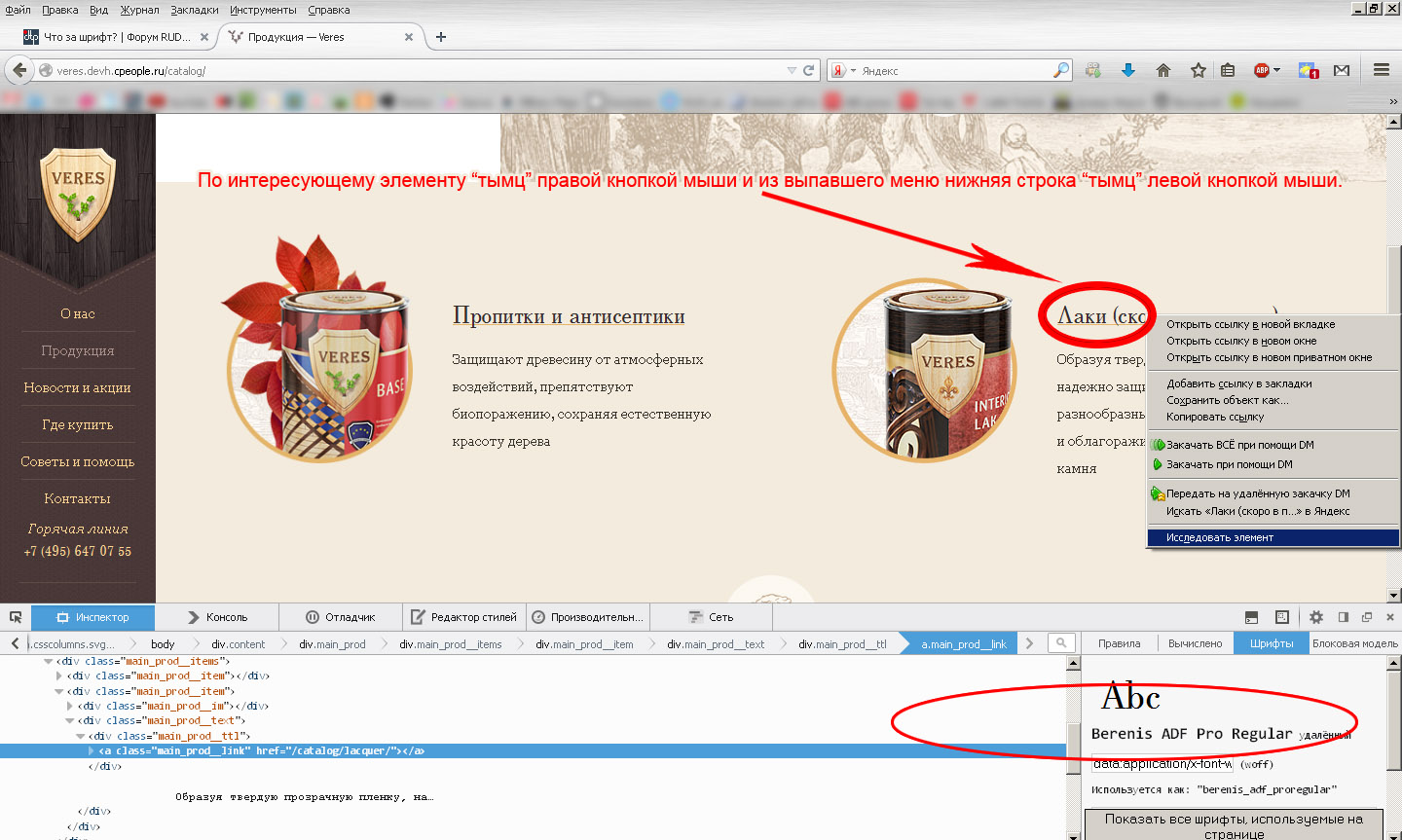Click the magnifier in the Yandex search box
Screen dimensions: 1402x840
1060,70
